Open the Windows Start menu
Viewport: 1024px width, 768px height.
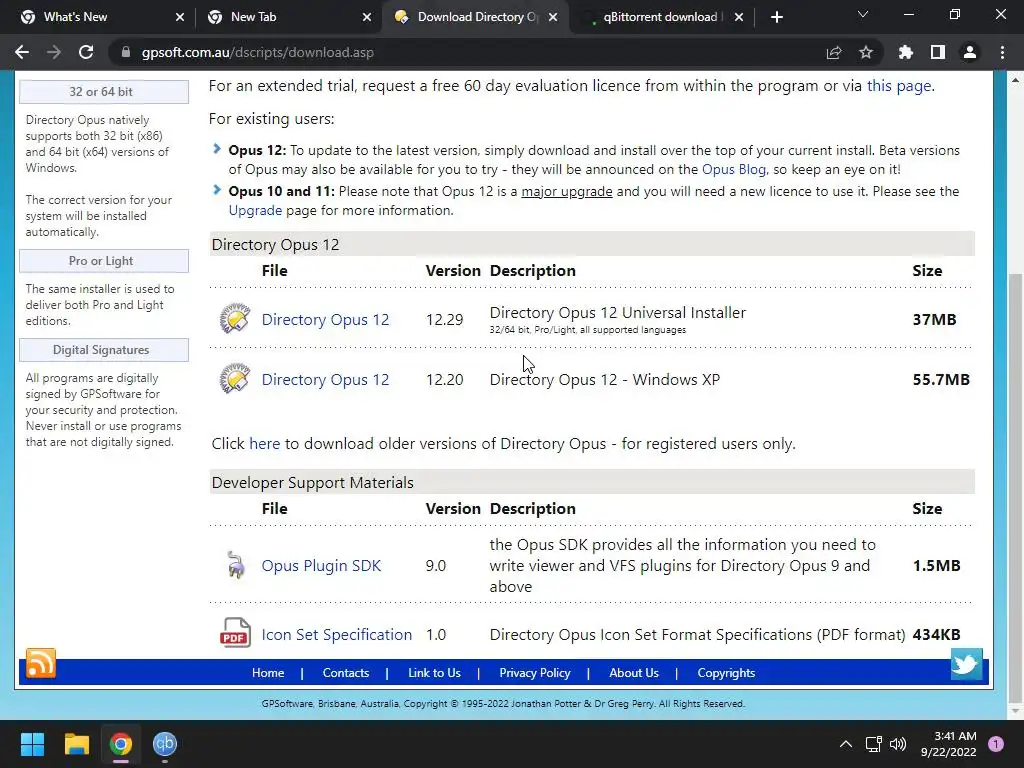(x=32, y=744)
